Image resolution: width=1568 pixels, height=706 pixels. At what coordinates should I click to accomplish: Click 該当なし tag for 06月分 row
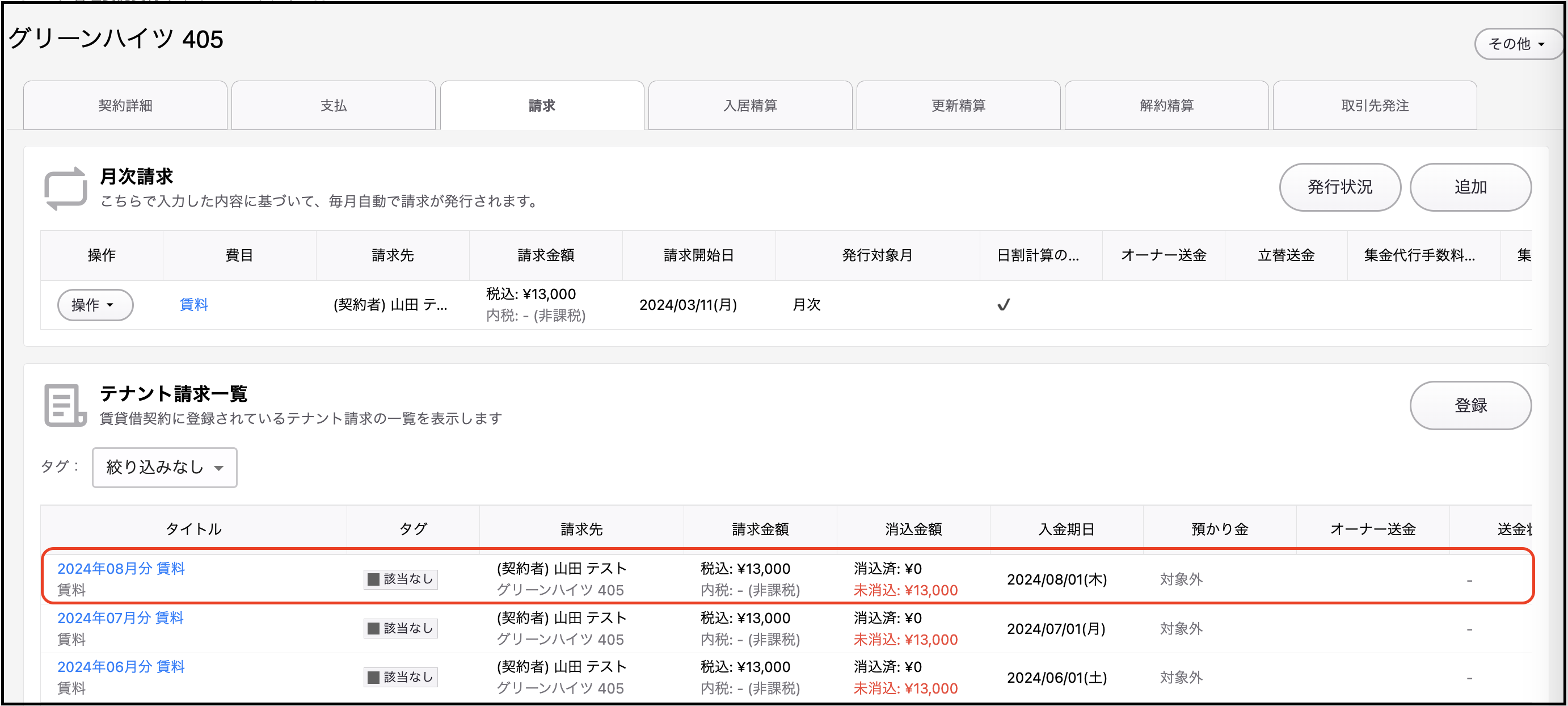click(401, 676)
